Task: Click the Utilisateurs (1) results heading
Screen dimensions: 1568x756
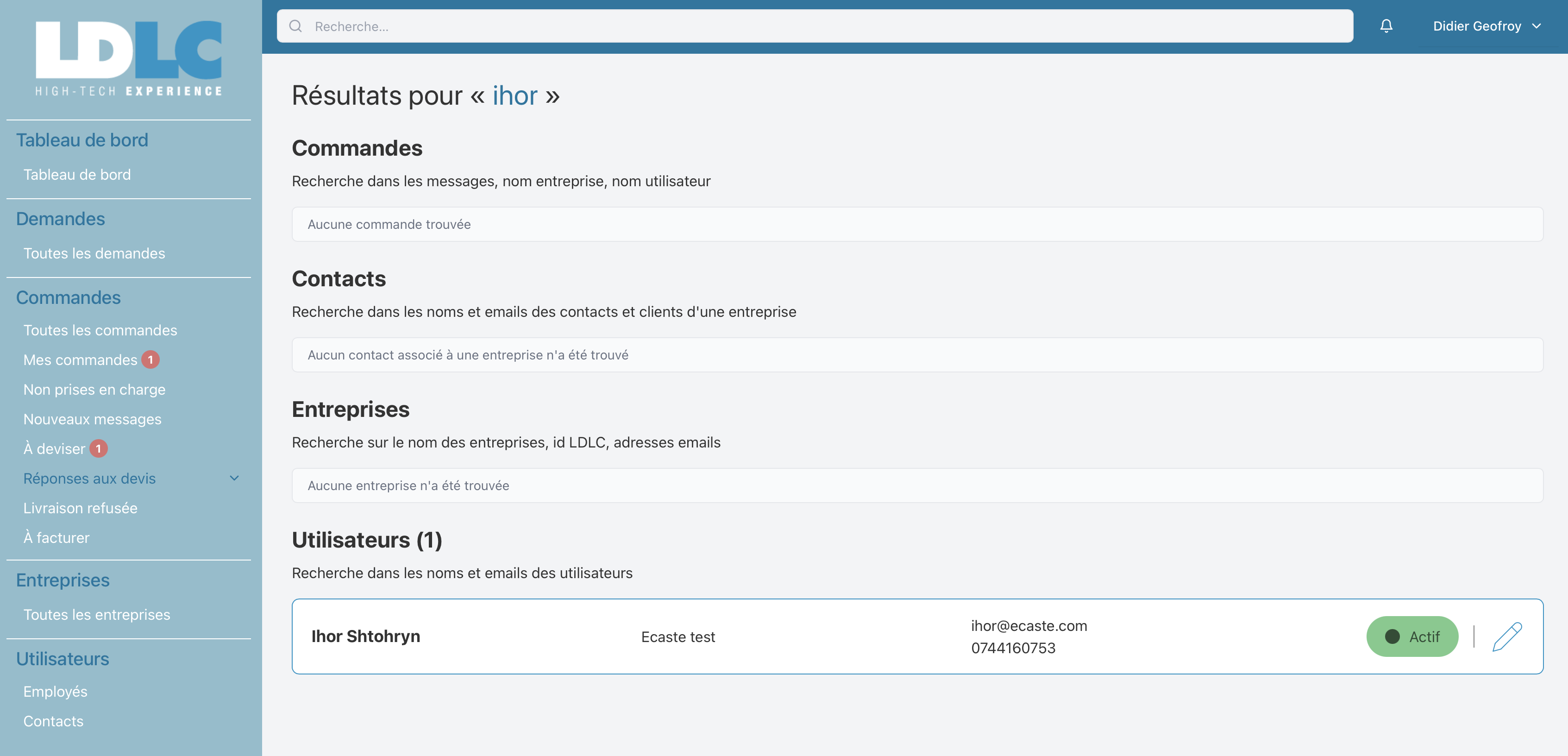Action: click(x=366, y=540)
